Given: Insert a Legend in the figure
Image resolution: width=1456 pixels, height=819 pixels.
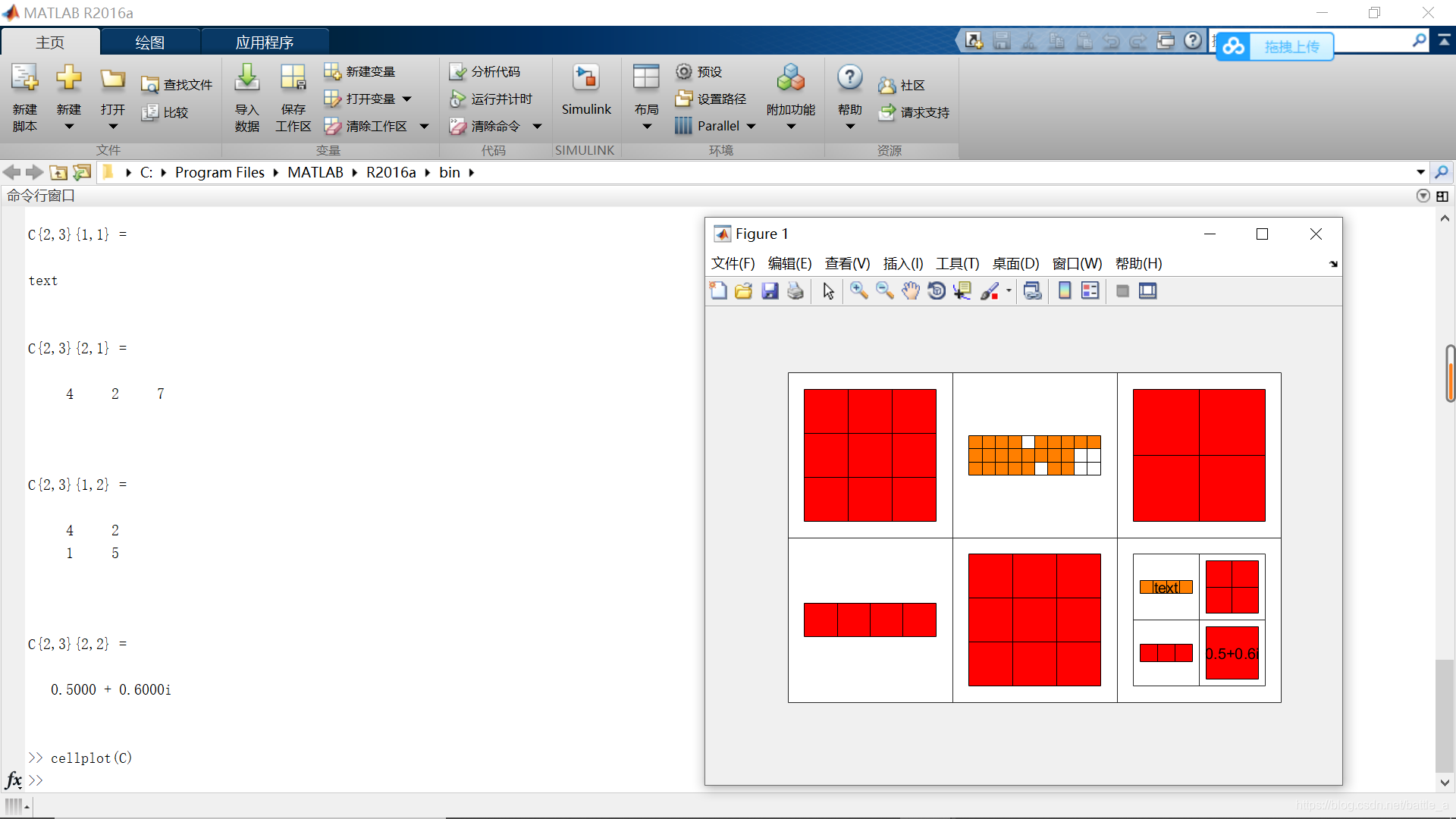Looking at the screenshot, I should point(1090,290).
